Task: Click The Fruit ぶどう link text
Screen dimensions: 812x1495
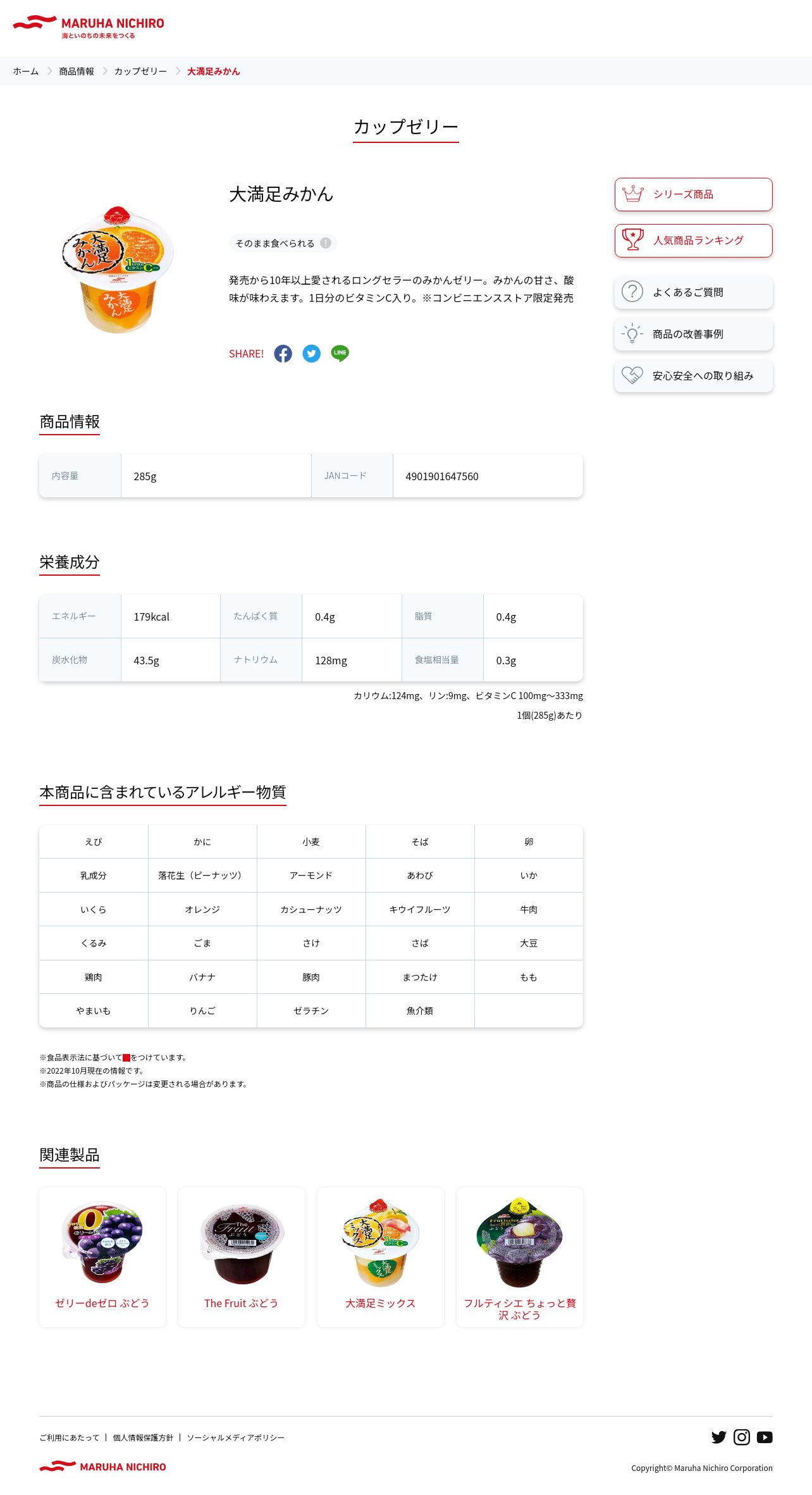Action: 242,1303
